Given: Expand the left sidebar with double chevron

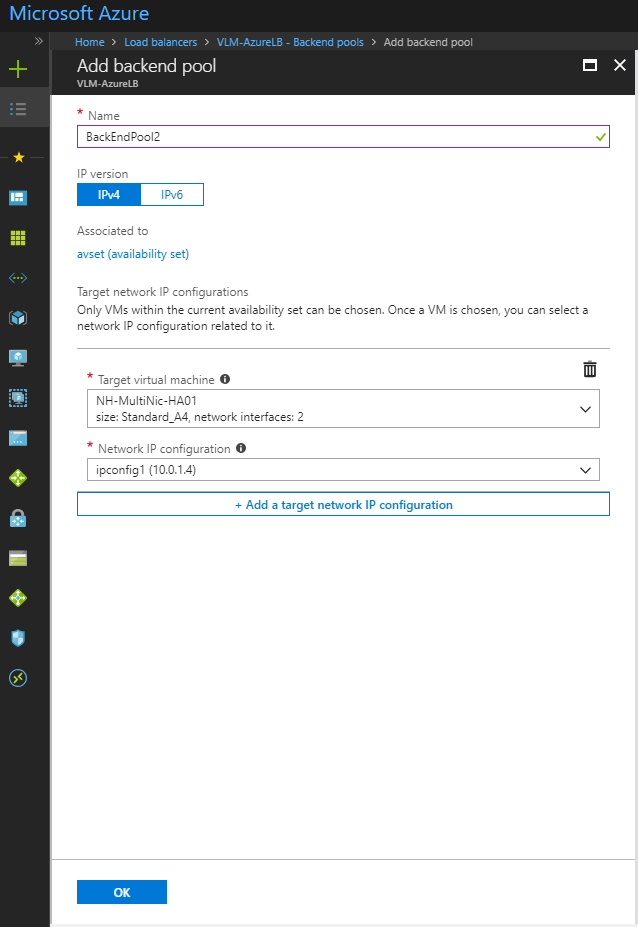Looking at the screenshot, I should pos(39,41).
